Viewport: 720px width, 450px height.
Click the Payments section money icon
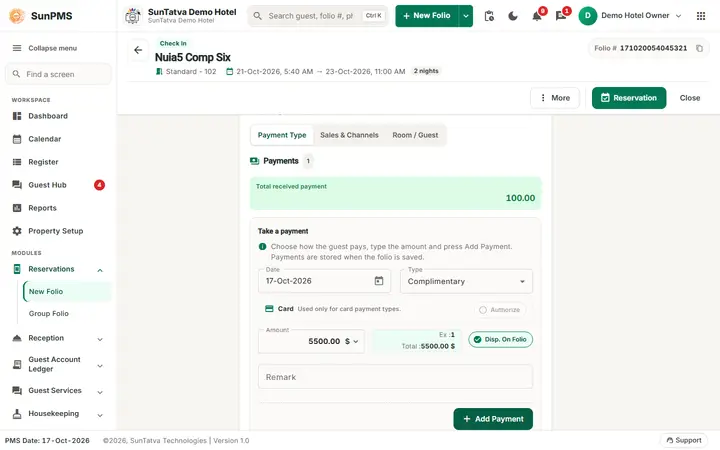pos(254,161)
